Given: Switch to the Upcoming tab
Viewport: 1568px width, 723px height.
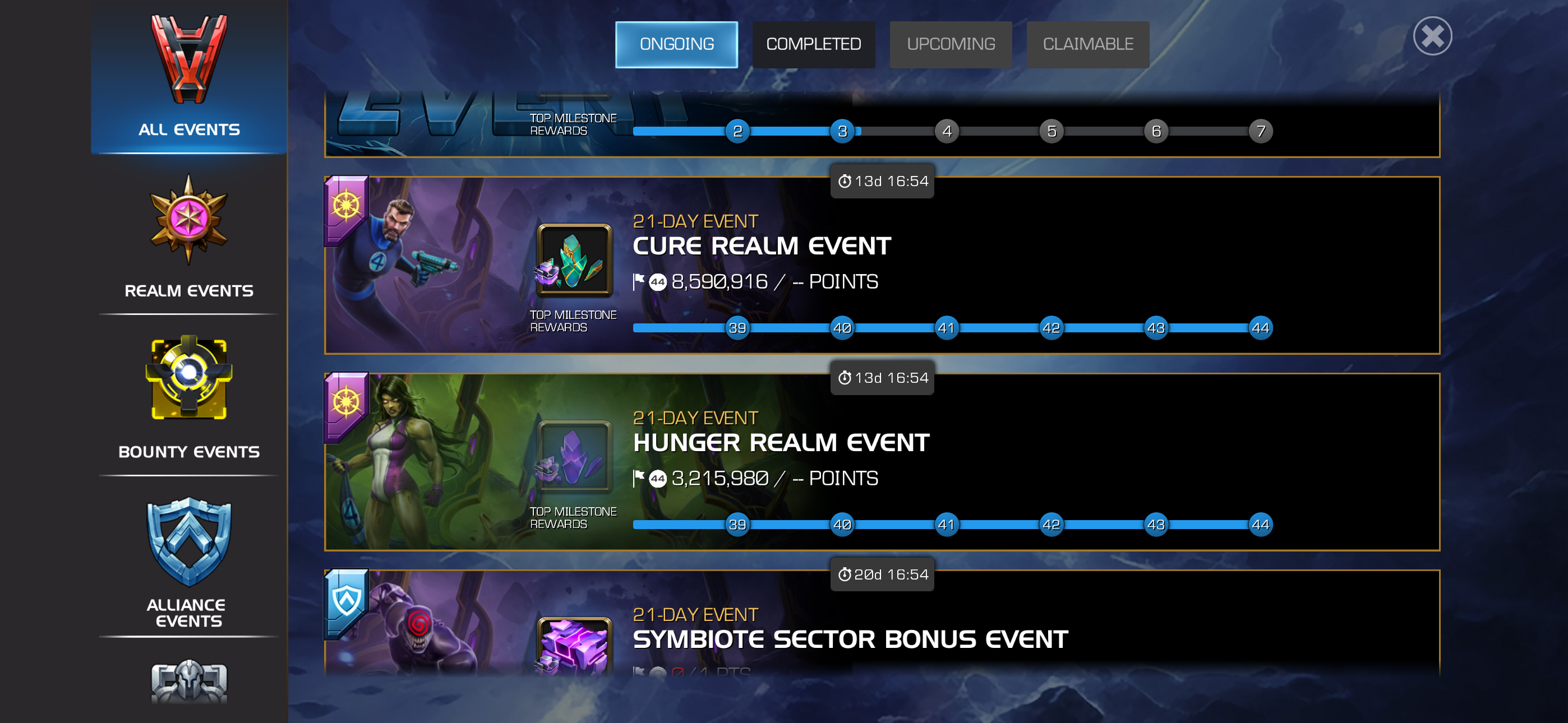Looking at the screenshot, I should point(951,44).
